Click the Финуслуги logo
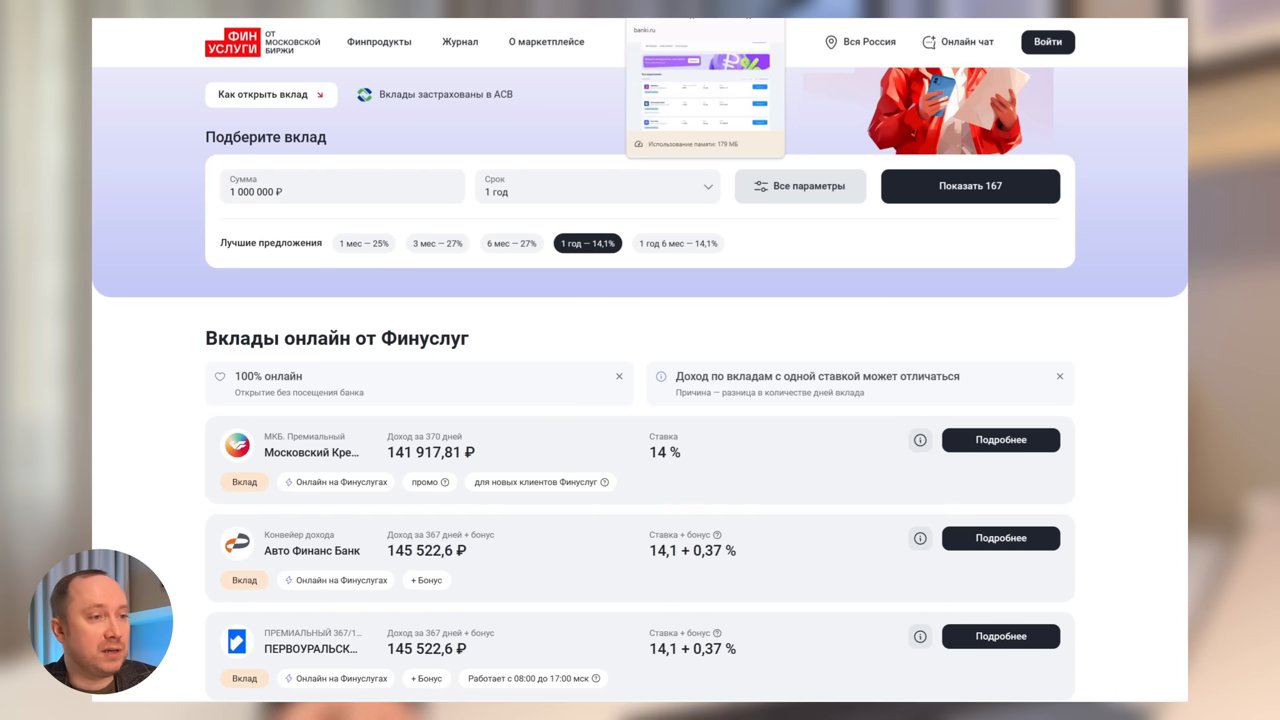This screenshot has height=720, width=1280. [262, 42]
